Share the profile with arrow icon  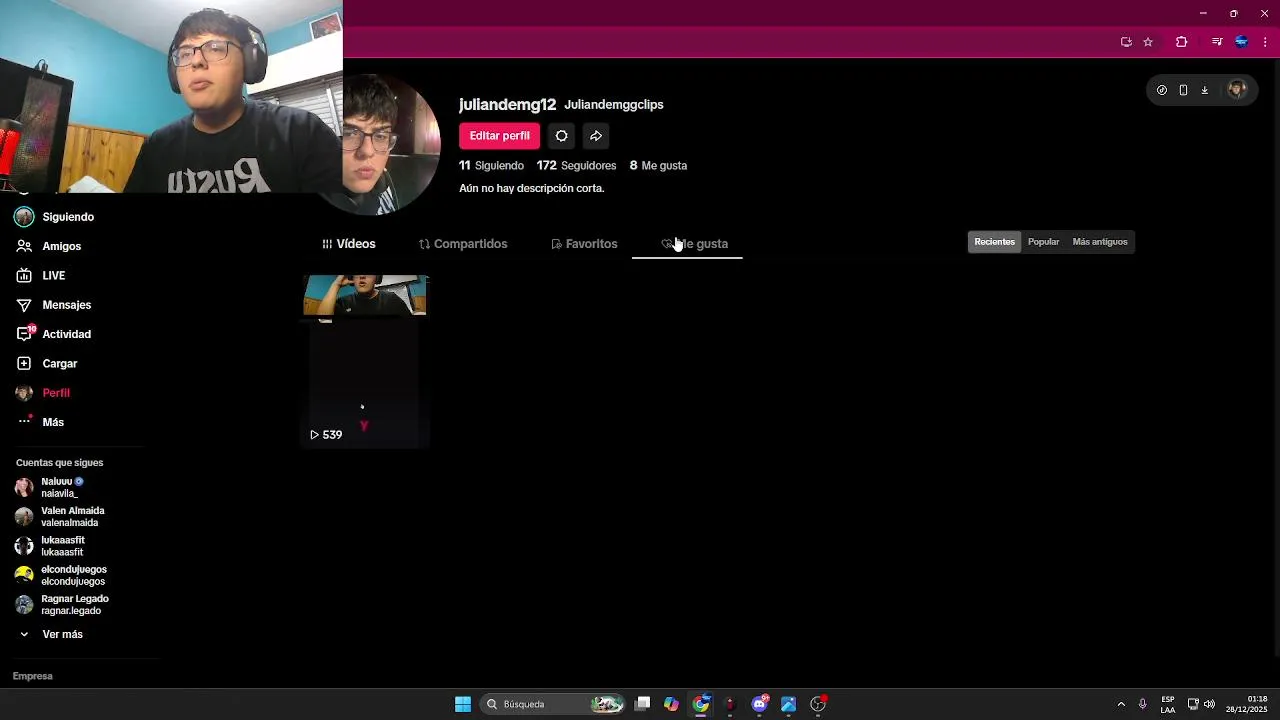click(596, 136)
